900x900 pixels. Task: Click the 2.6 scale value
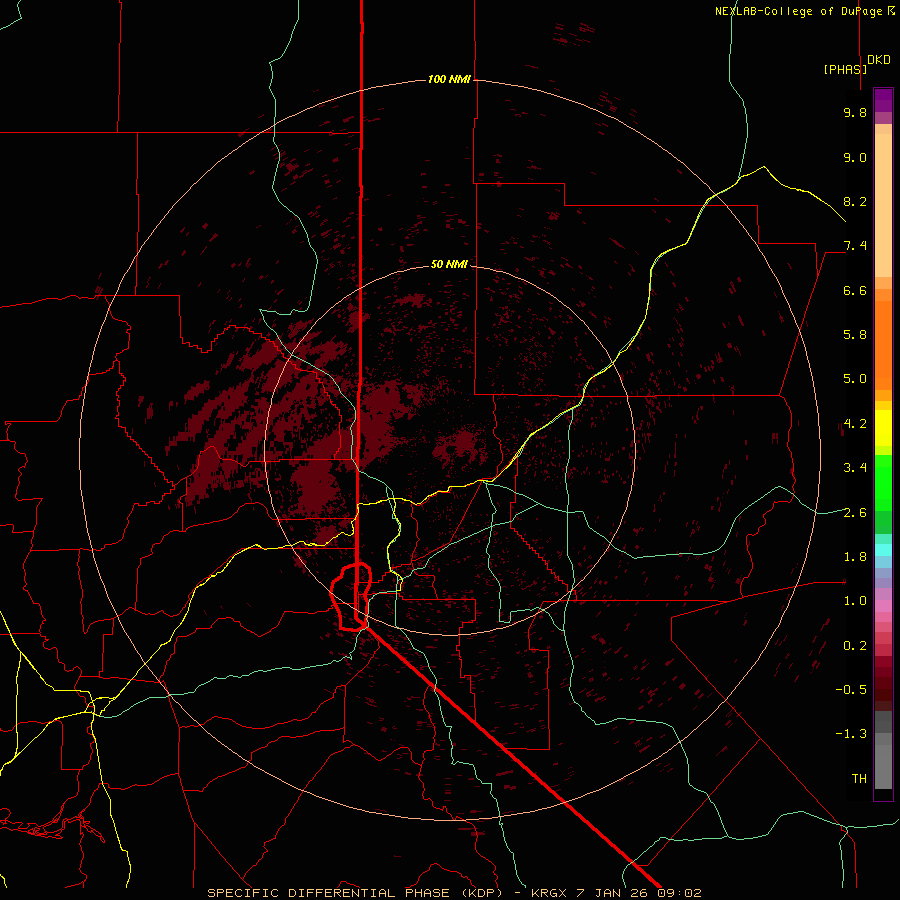[855, 512]
